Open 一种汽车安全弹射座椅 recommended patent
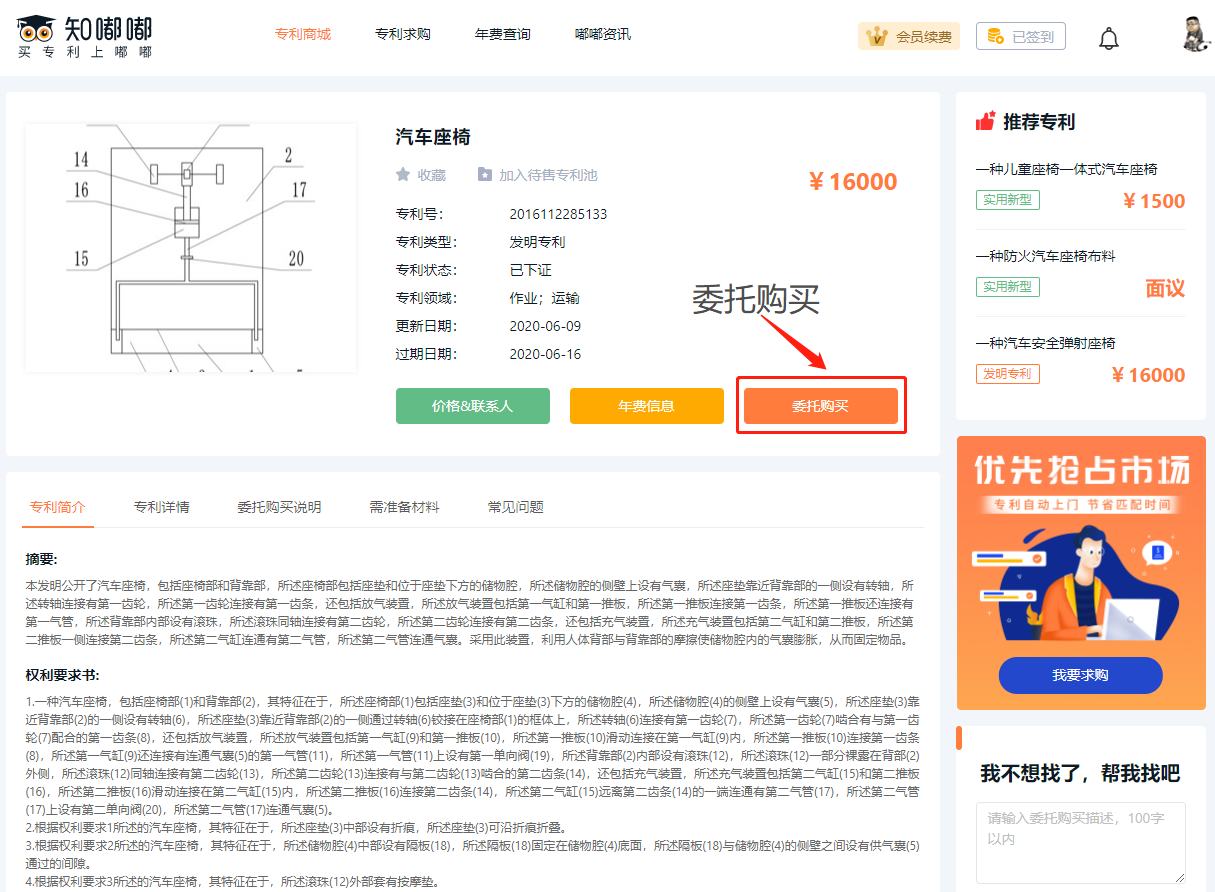Image resolution: width=1215 pixels, height=892 pixels. pos(1046,344)
